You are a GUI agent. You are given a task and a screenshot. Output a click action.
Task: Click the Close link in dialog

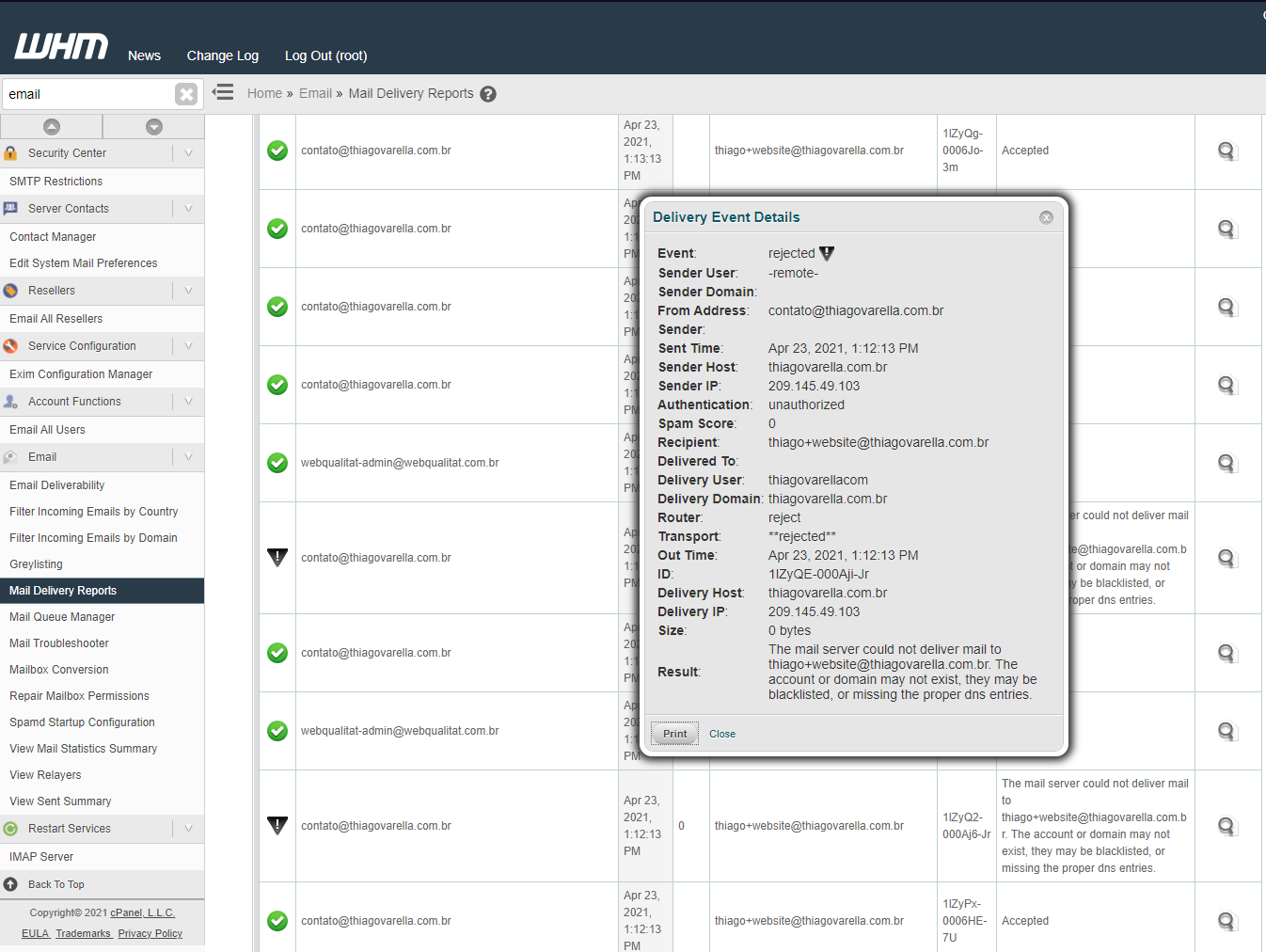[722, 734]
